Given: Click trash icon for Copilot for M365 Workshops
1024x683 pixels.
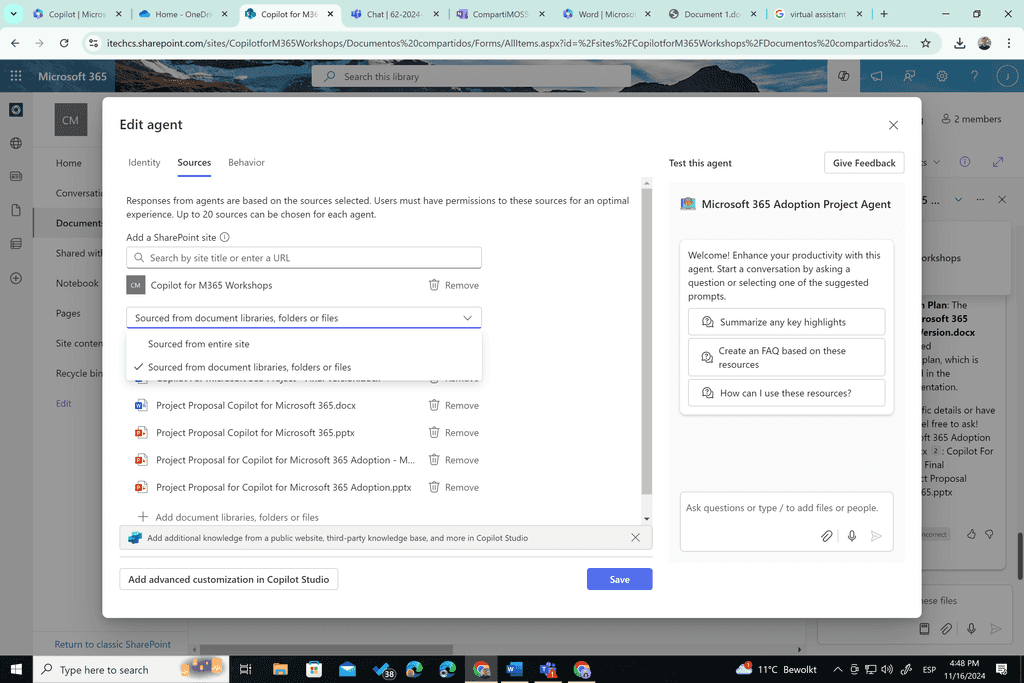Looking at the screenshot, I should click(434, 285).
